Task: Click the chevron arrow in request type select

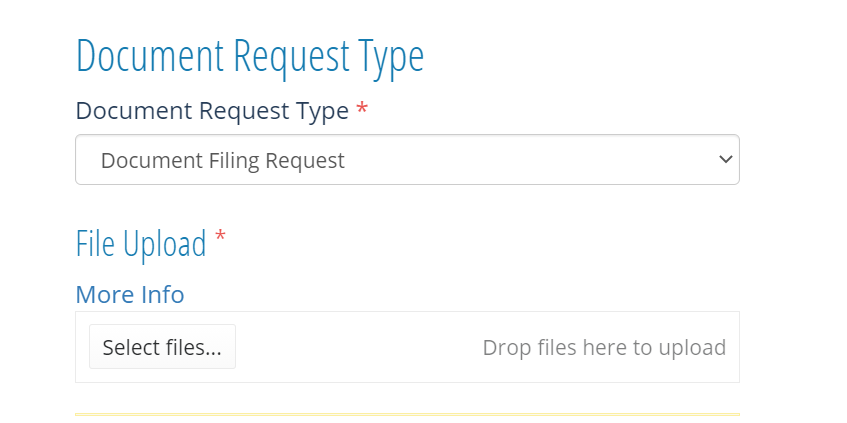Action: pos(725,159)
